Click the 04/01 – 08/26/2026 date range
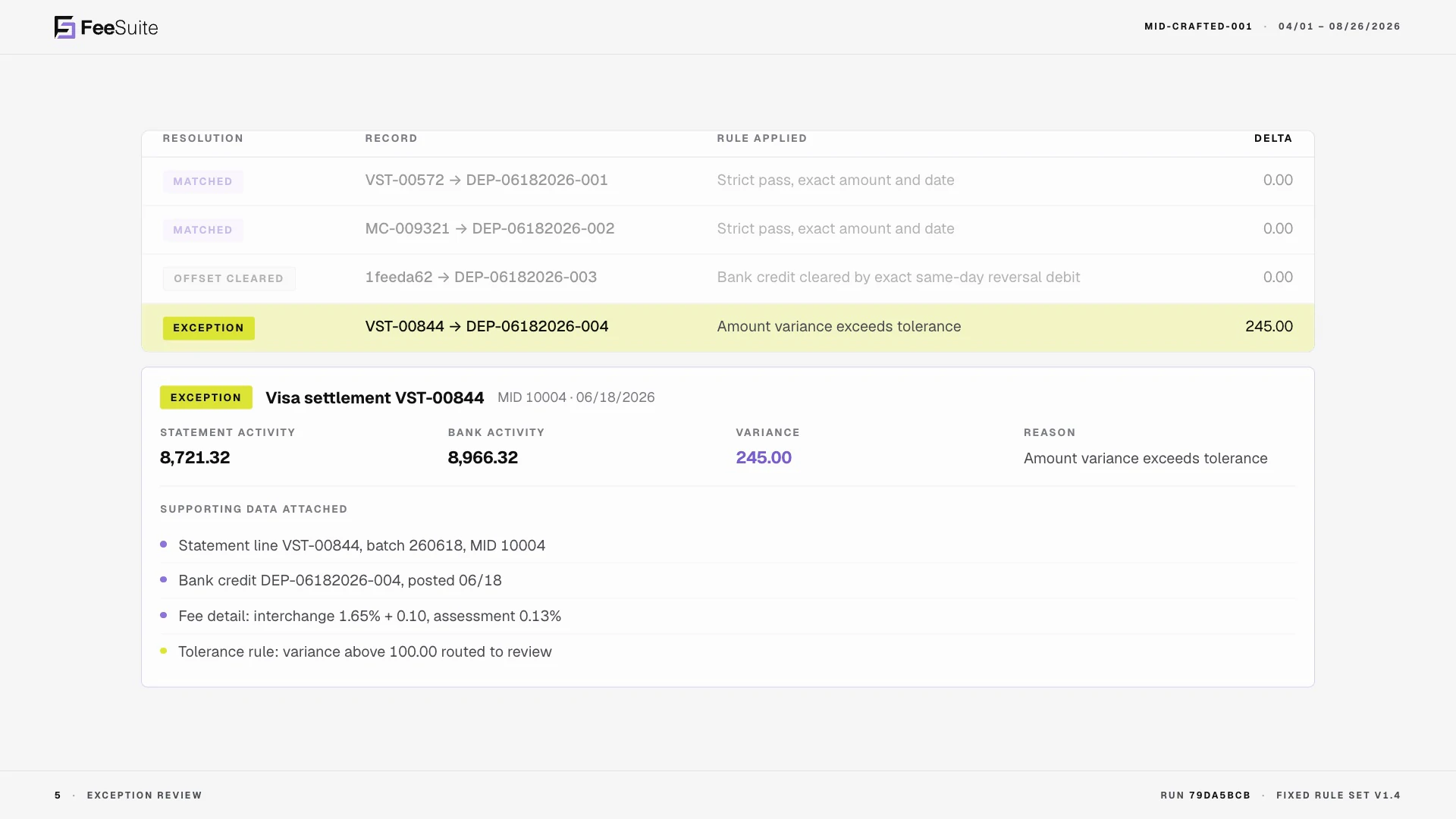 [1339, 27]
